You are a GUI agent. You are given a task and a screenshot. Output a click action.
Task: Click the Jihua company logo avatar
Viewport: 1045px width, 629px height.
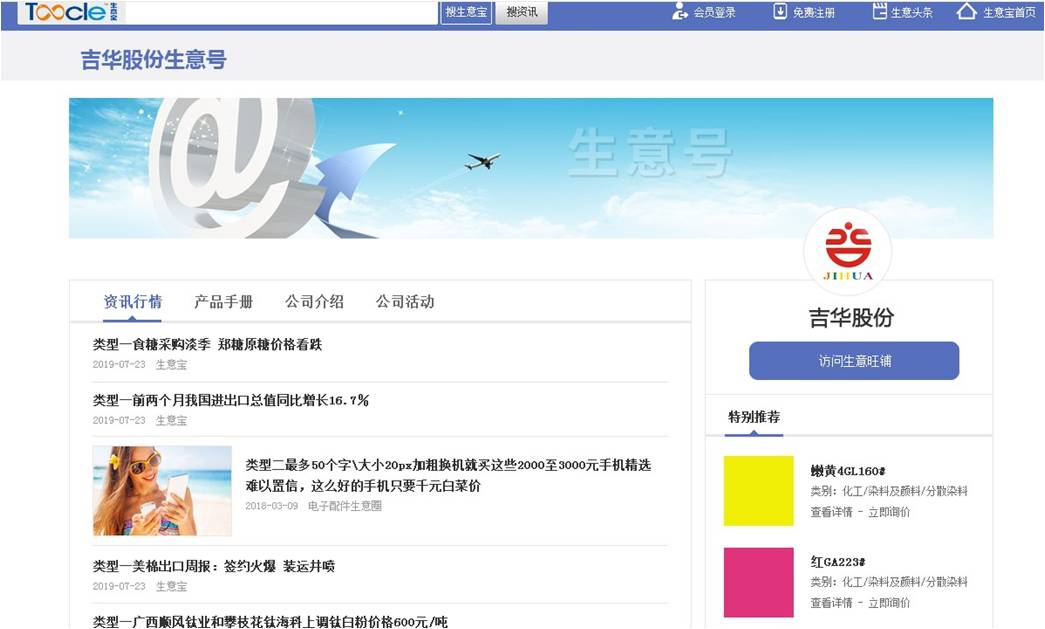[848, 252]
